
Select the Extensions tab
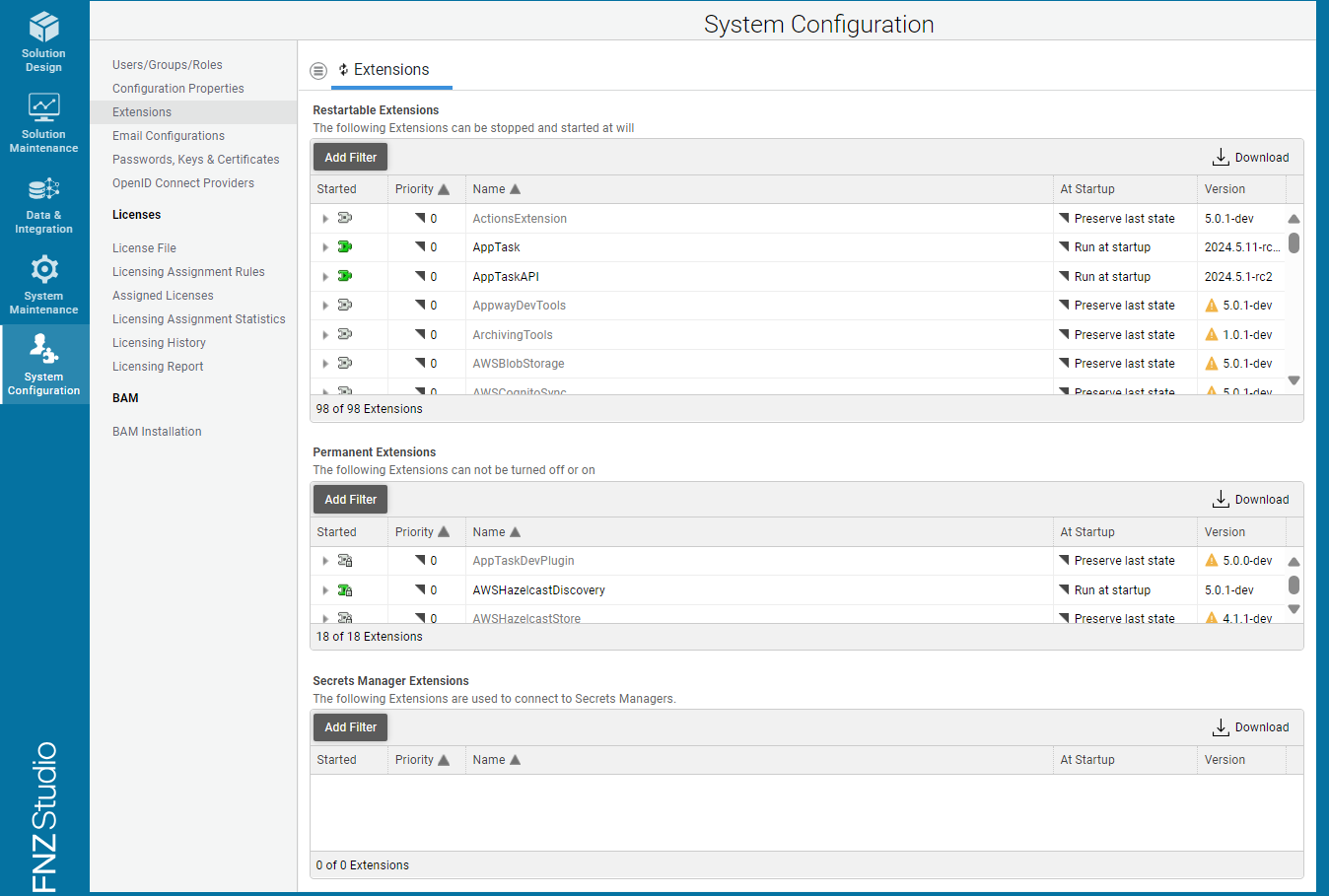pos(391,70)
